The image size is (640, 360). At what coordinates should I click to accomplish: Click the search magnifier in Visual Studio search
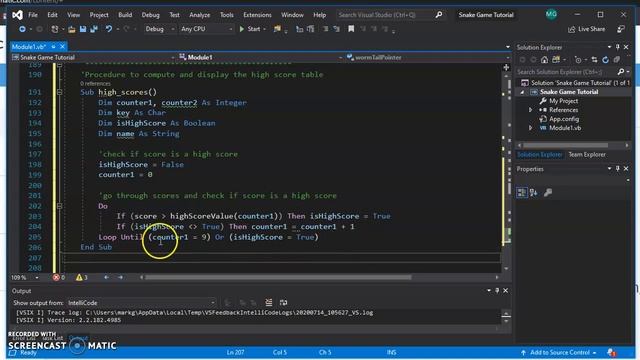coord(439,15)
